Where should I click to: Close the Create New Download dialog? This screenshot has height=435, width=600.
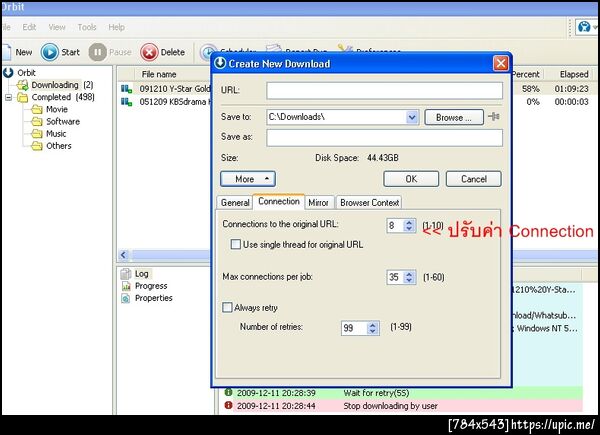coord(501,64)
